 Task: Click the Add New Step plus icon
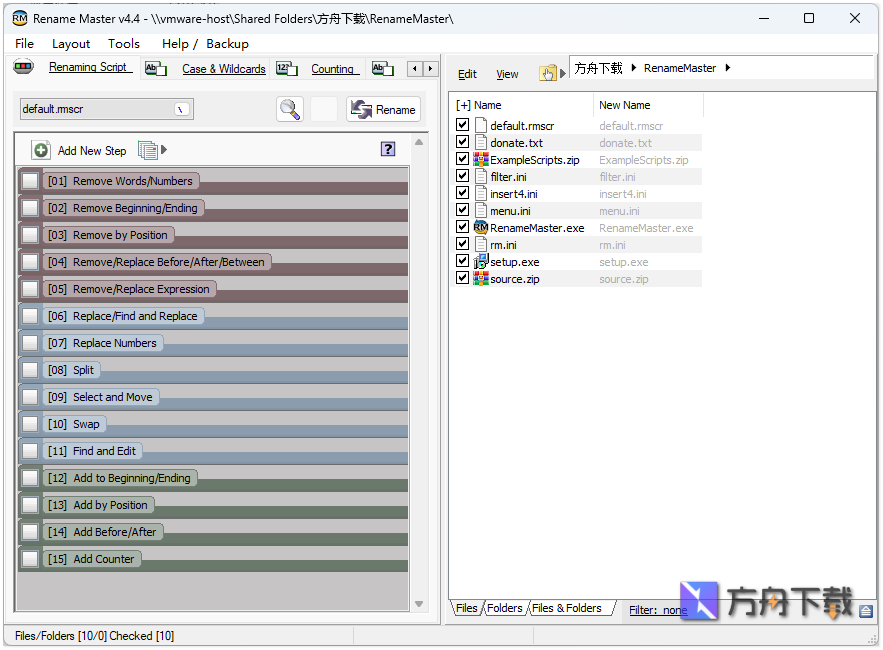point(41,150)
